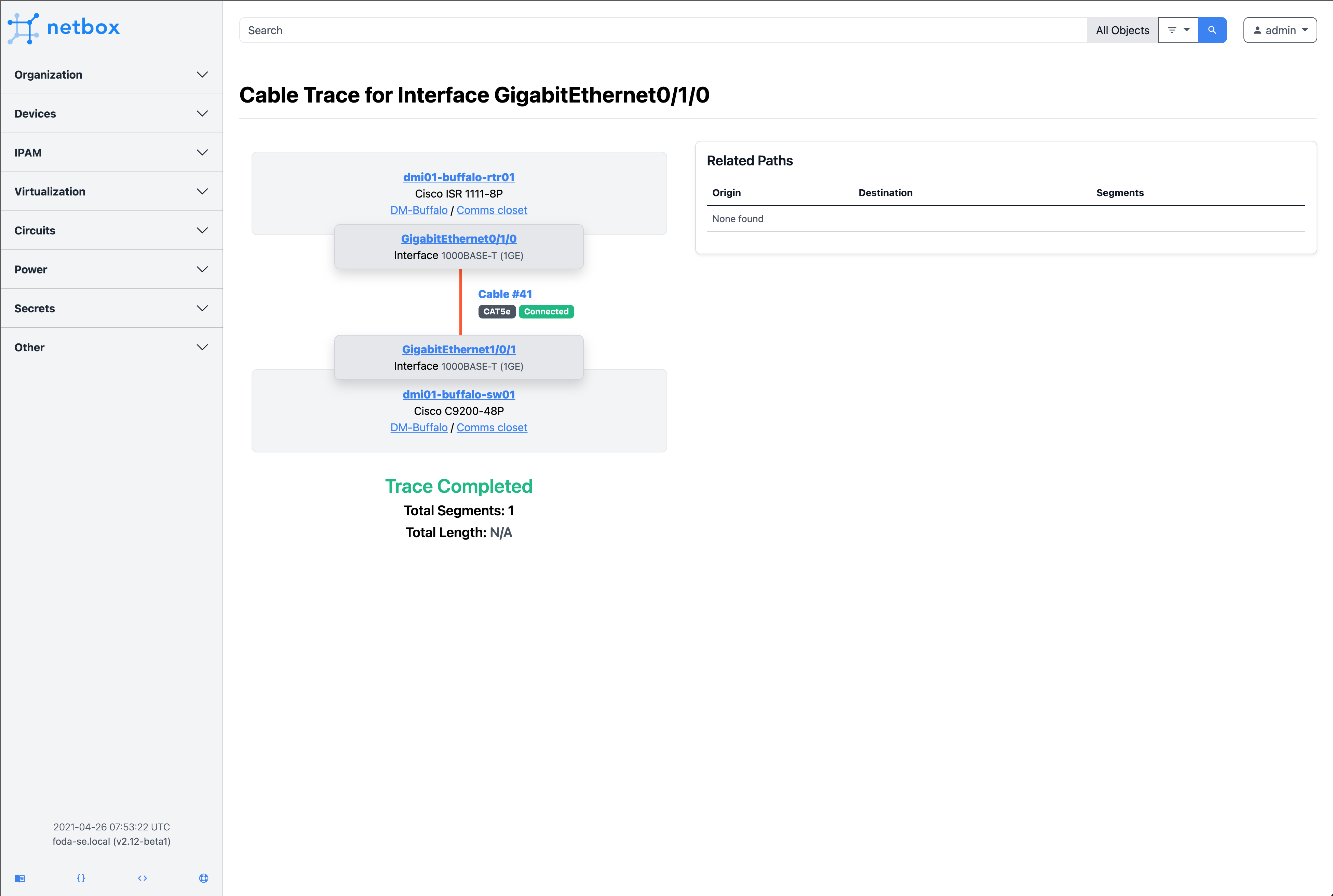Select All Objects search dropdown

pyautogui.click(x=1122, y=29)
